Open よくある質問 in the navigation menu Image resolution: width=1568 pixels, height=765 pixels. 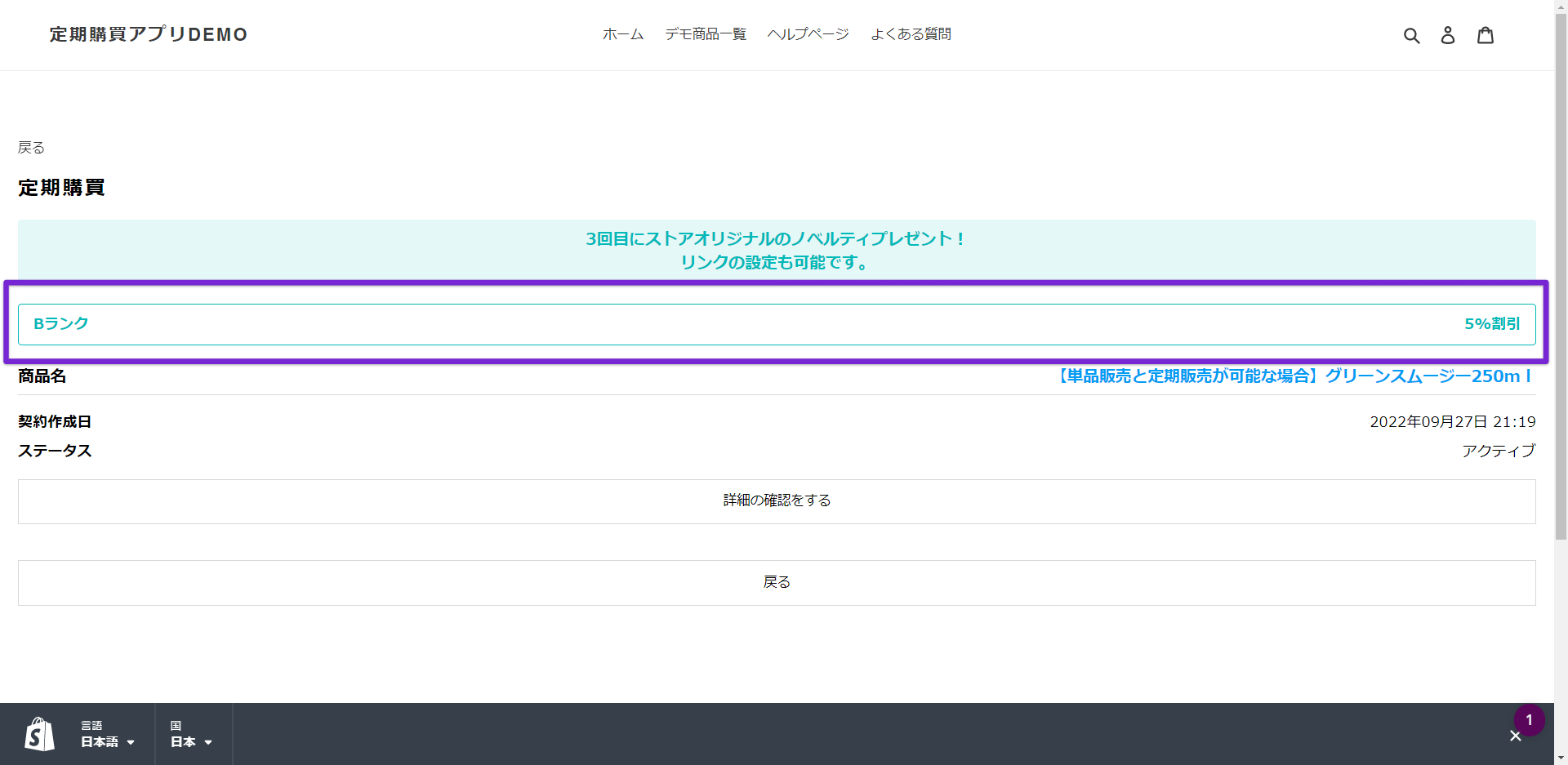tap(911, 34)
